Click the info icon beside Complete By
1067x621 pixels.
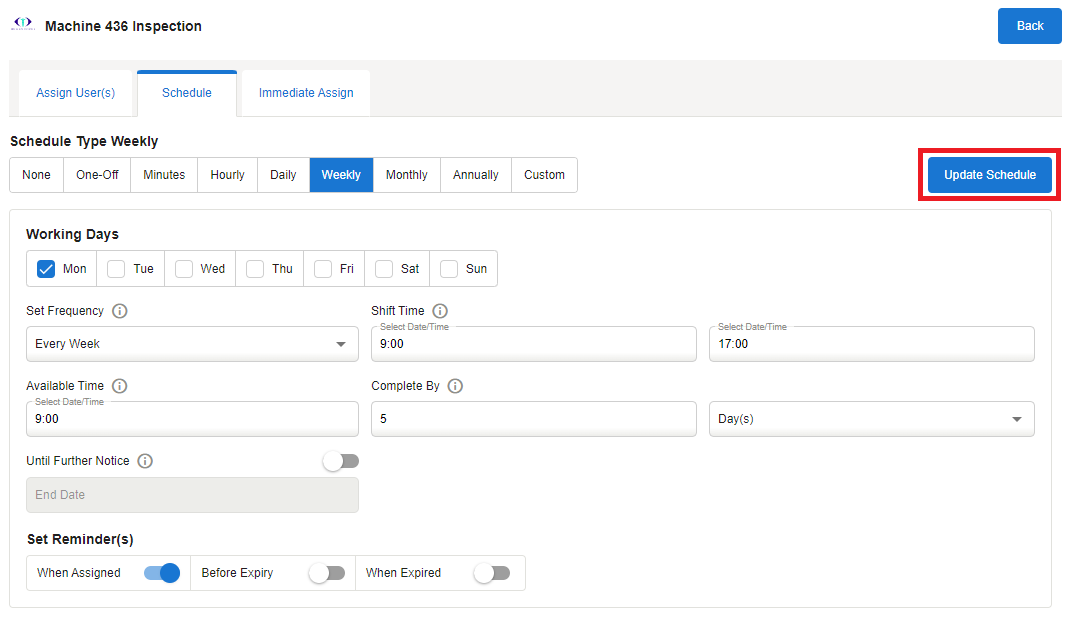(455, 386)
